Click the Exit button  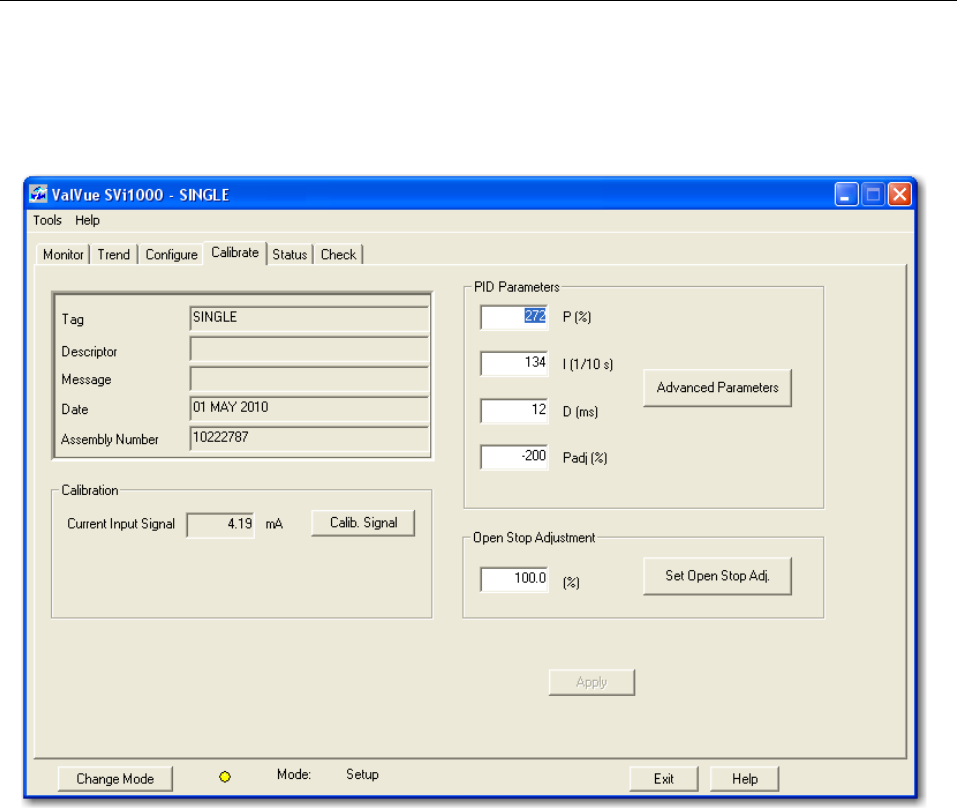[x=663, y=779]
